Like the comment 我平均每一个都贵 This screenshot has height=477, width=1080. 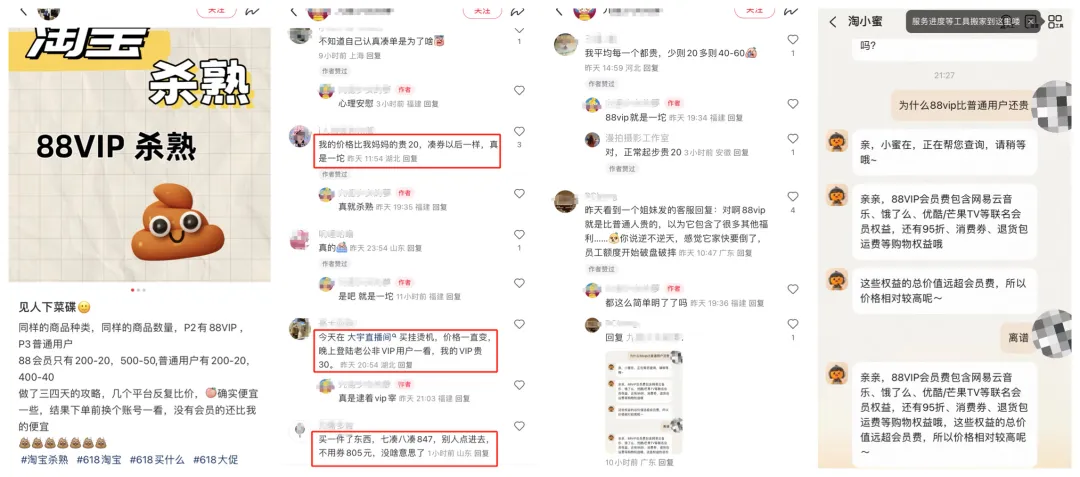point(793,40)
